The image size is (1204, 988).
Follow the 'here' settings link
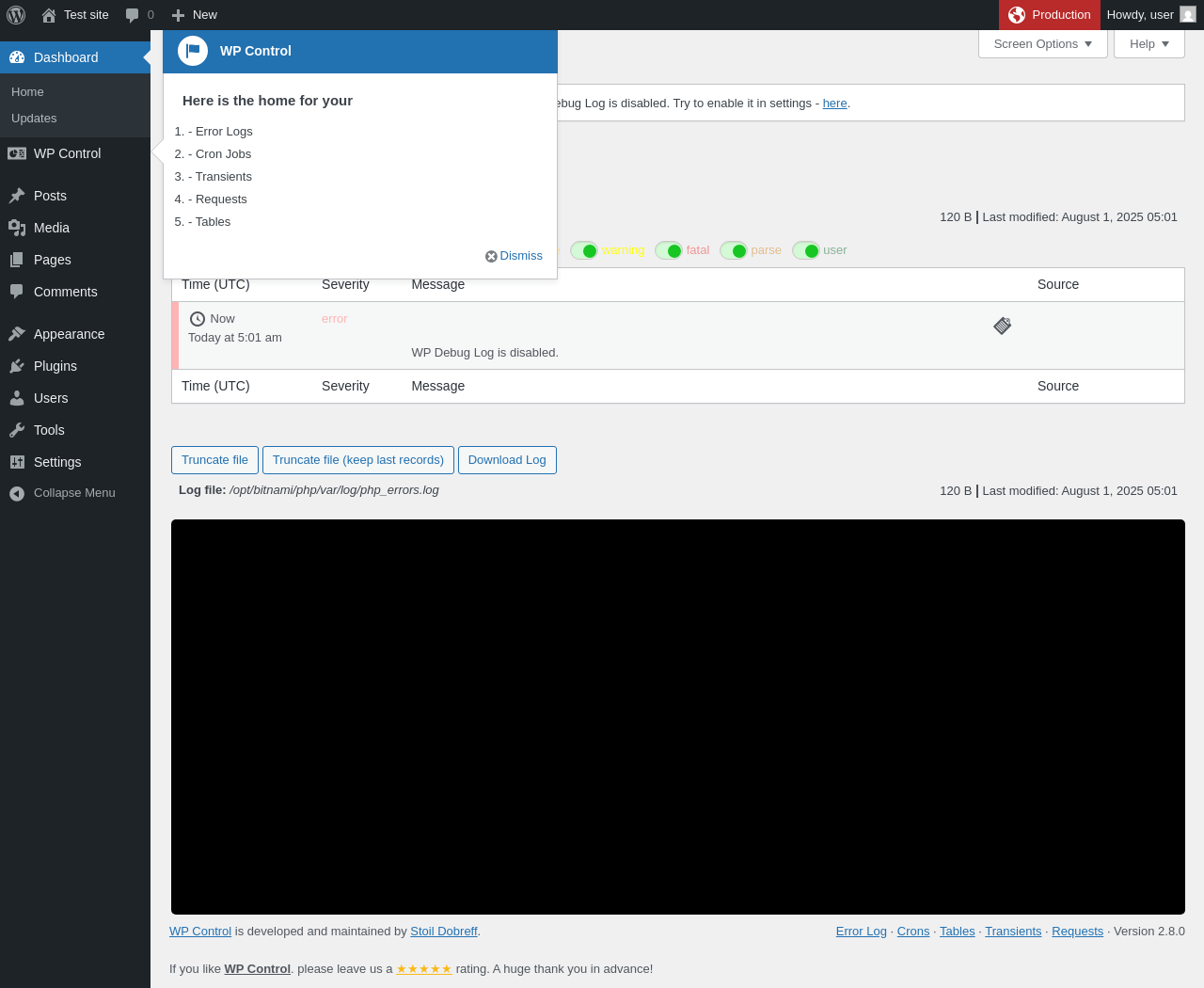(834, 104)
